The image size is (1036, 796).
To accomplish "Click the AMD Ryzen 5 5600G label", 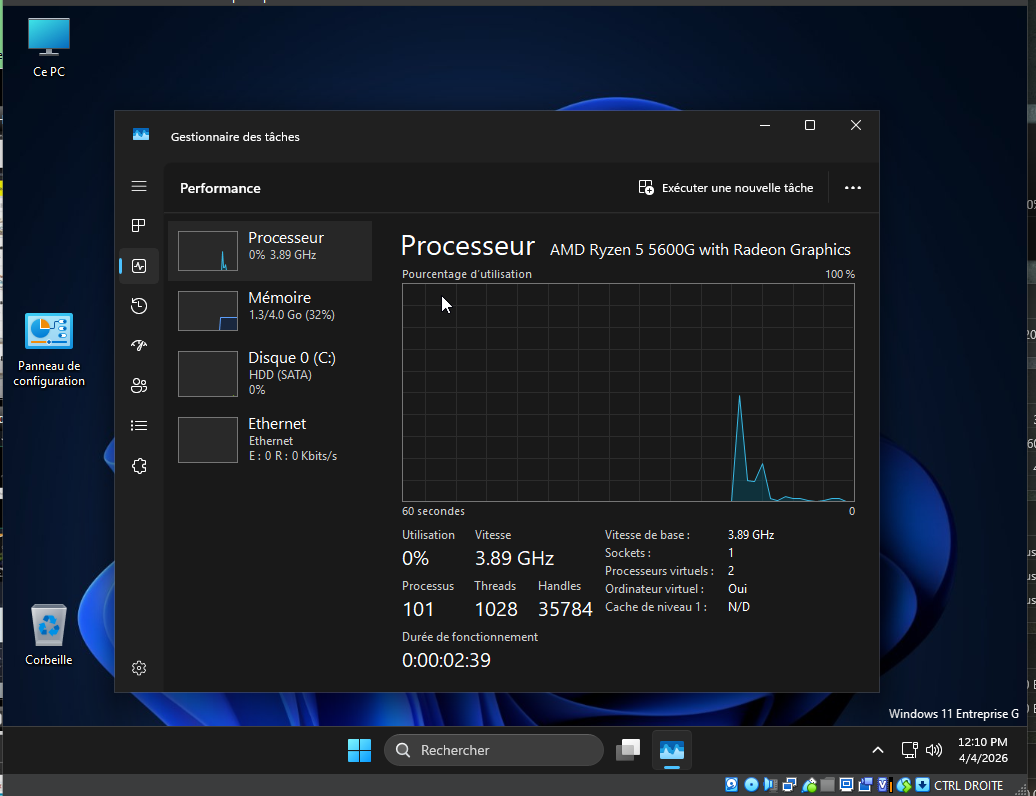I will pyautogui.click(x=700, y=250).
